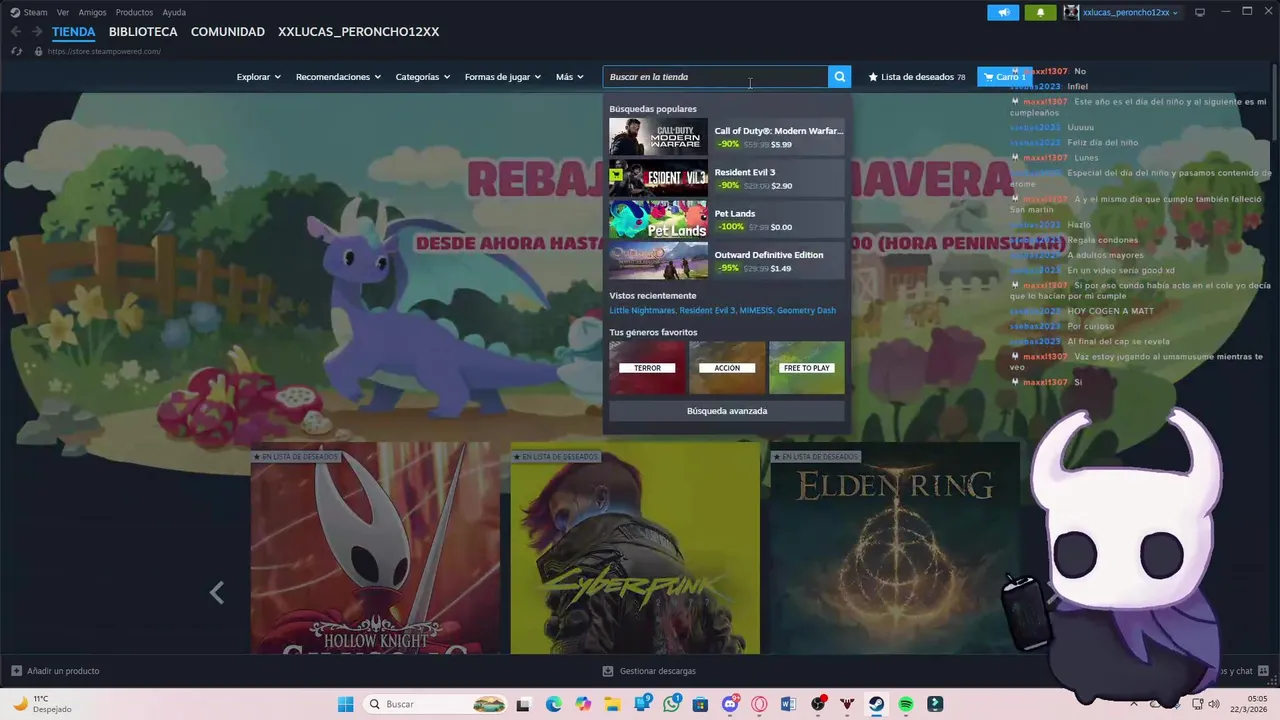
Task: Click the back navigation arrow
Action: (16, 32)
